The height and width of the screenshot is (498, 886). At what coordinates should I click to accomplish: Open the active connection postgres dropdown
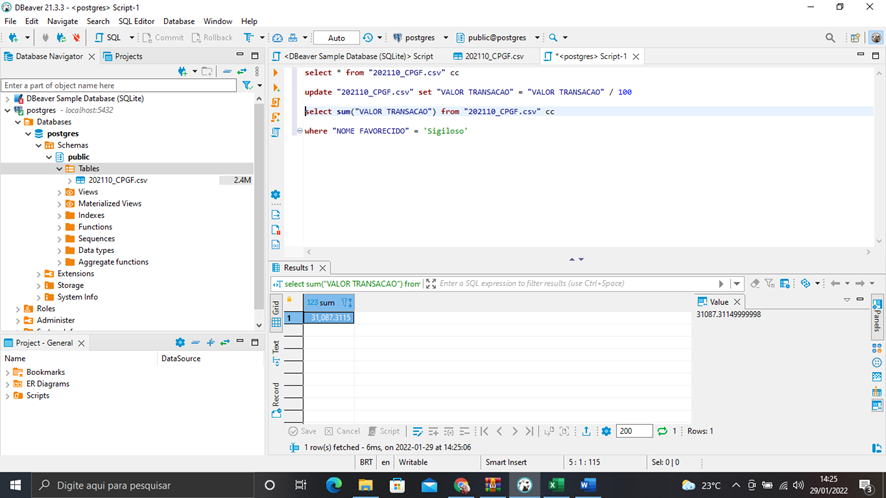(420, 37)
